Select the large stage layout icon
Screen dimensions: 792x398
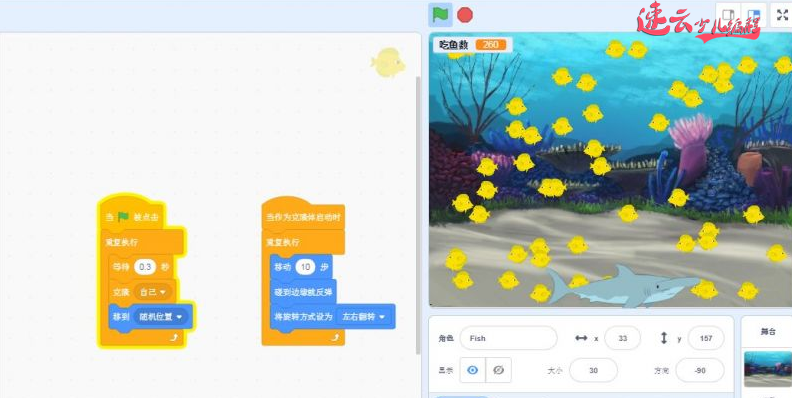point(753,15)
